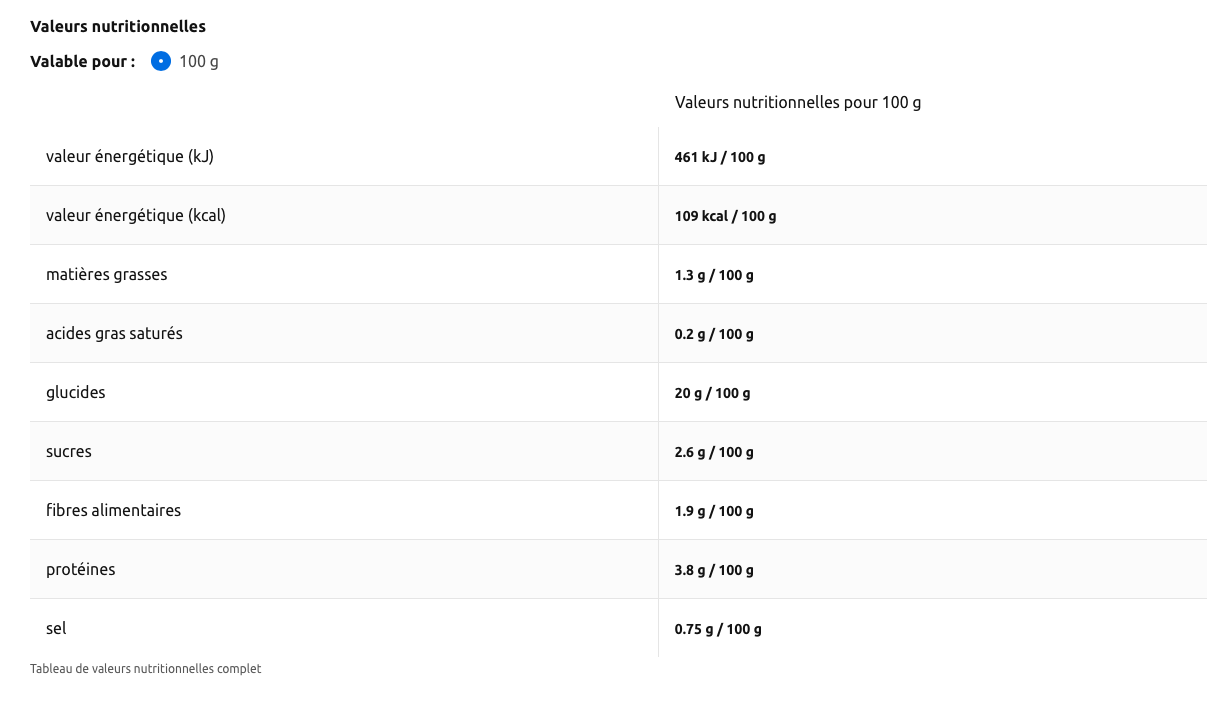Select the 461 kJ / 100 g value
This screenshot has height=715, width=1207.
click(x=719, y=157)
